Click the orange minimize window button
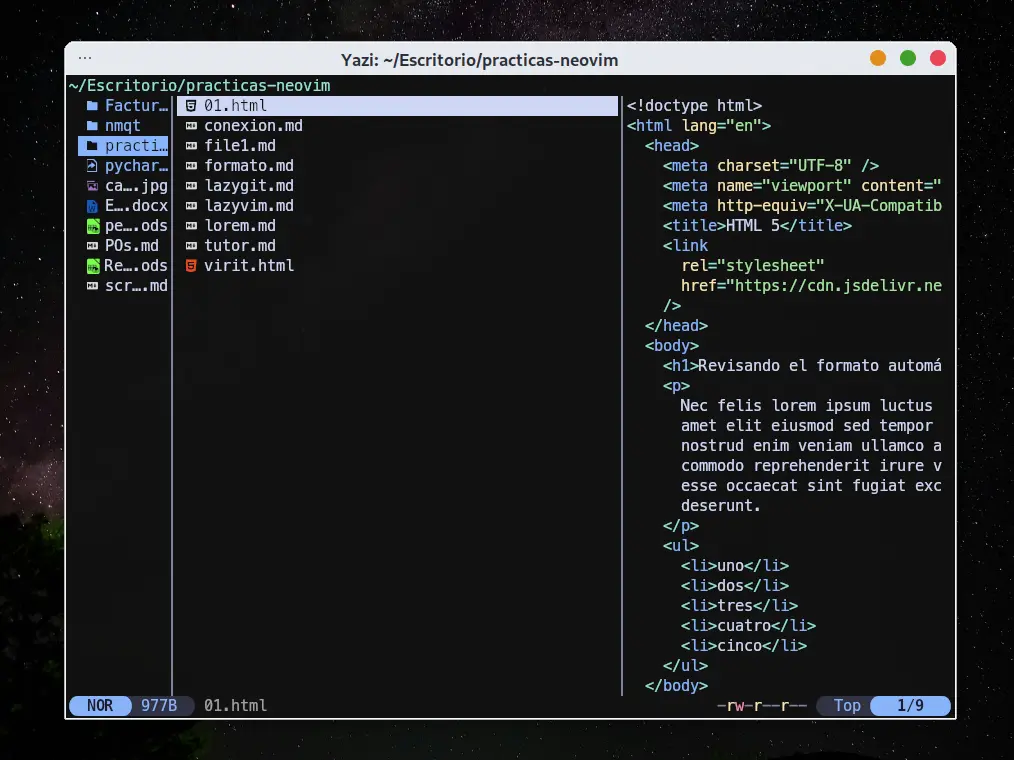Viewport: 1014px width, 760px height. 878,59
